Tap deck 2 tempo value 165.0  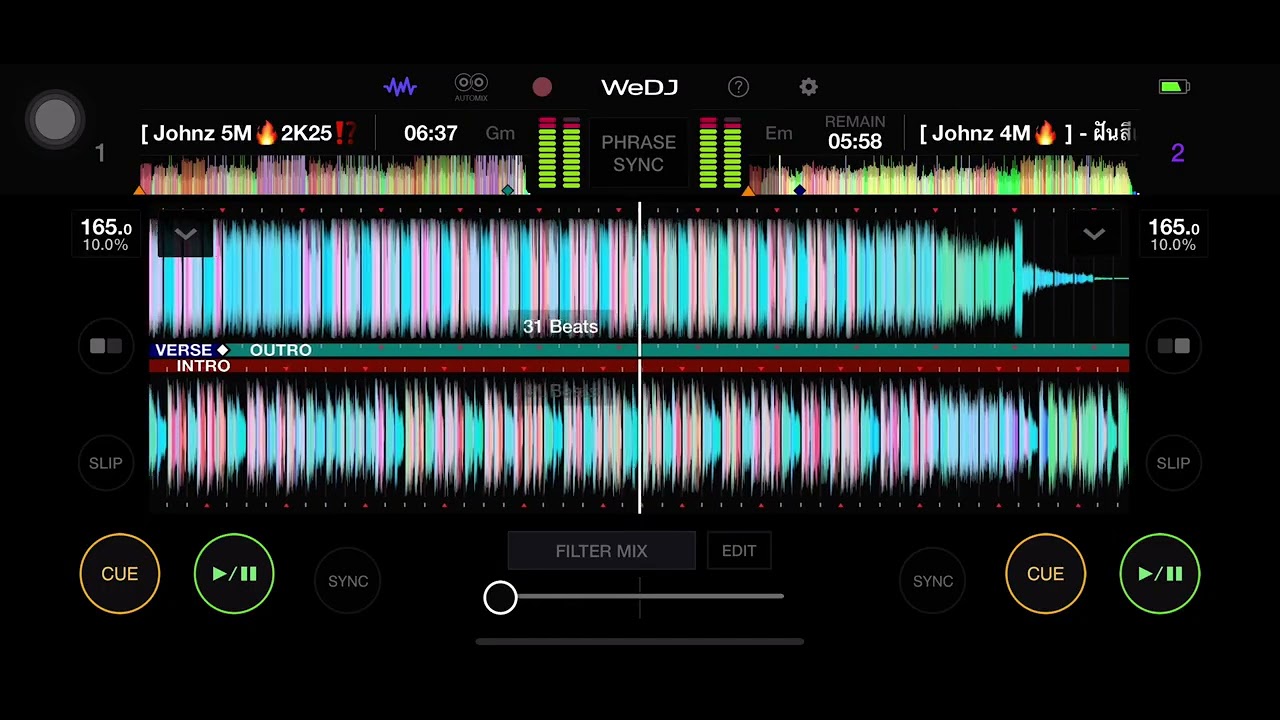(x=1173, y=229)
